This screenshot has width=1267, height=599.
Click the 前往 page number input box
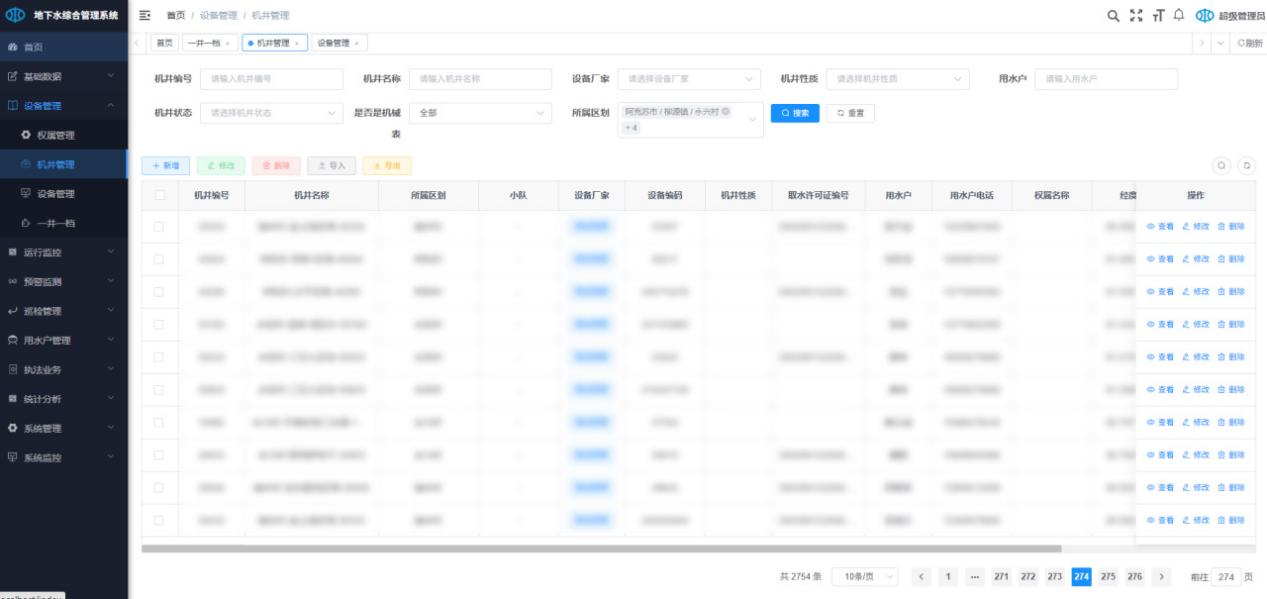pos(1226,578)
